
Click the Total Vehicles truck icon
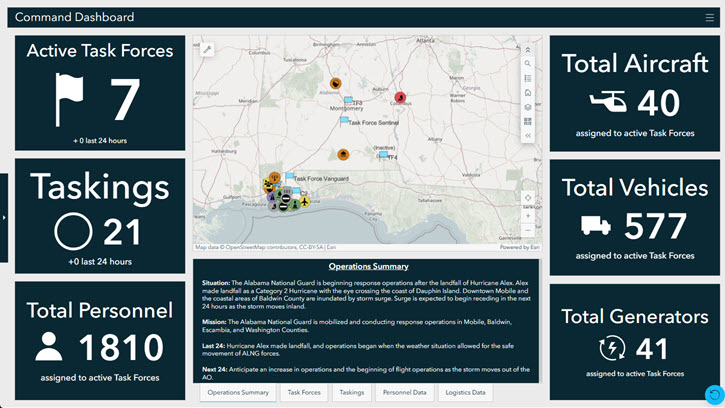click(x=596, y=226)
